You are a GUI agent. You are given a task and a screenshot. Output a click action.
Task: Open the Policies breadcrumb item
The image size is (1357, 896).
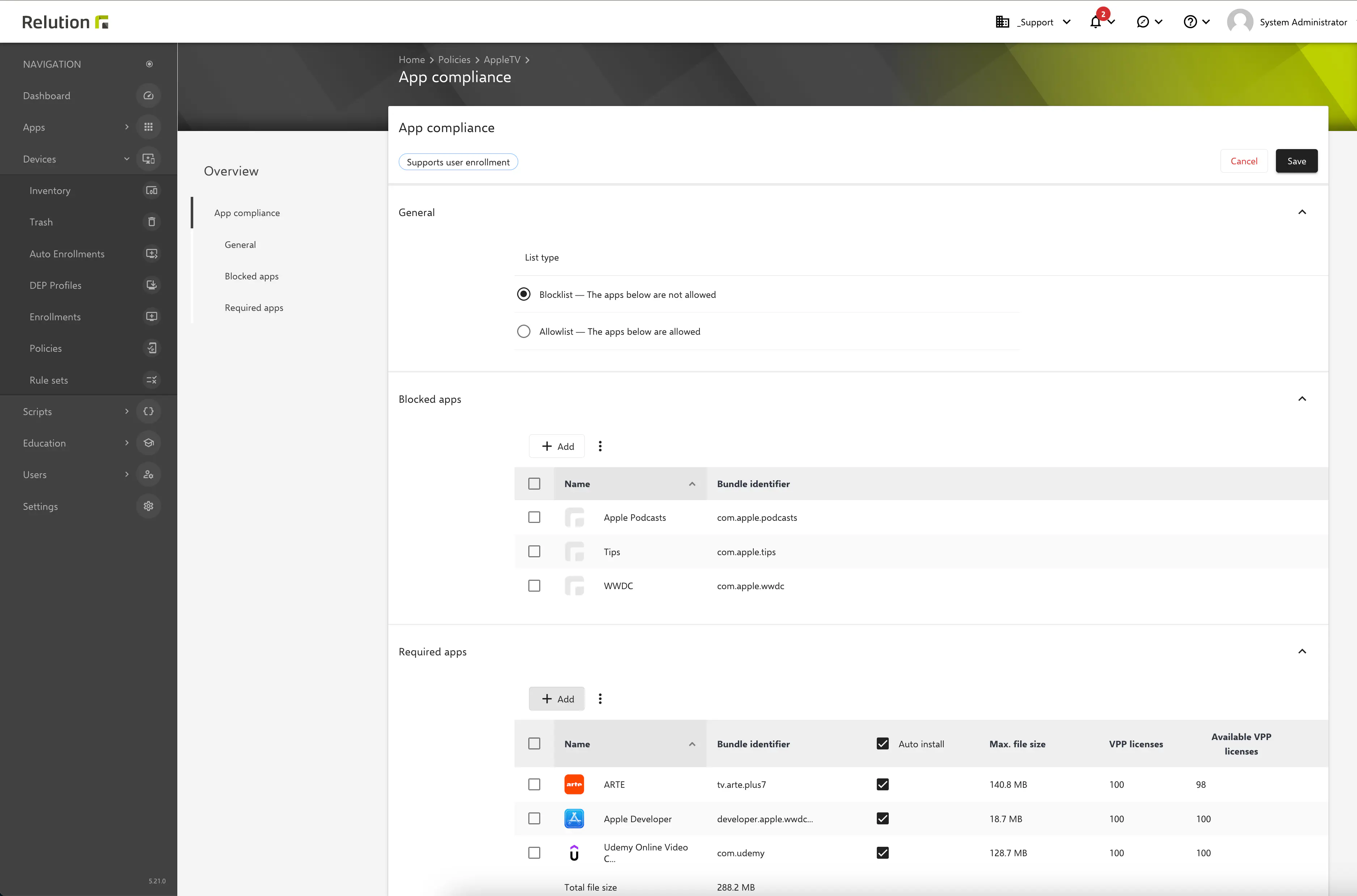point(454,59)
